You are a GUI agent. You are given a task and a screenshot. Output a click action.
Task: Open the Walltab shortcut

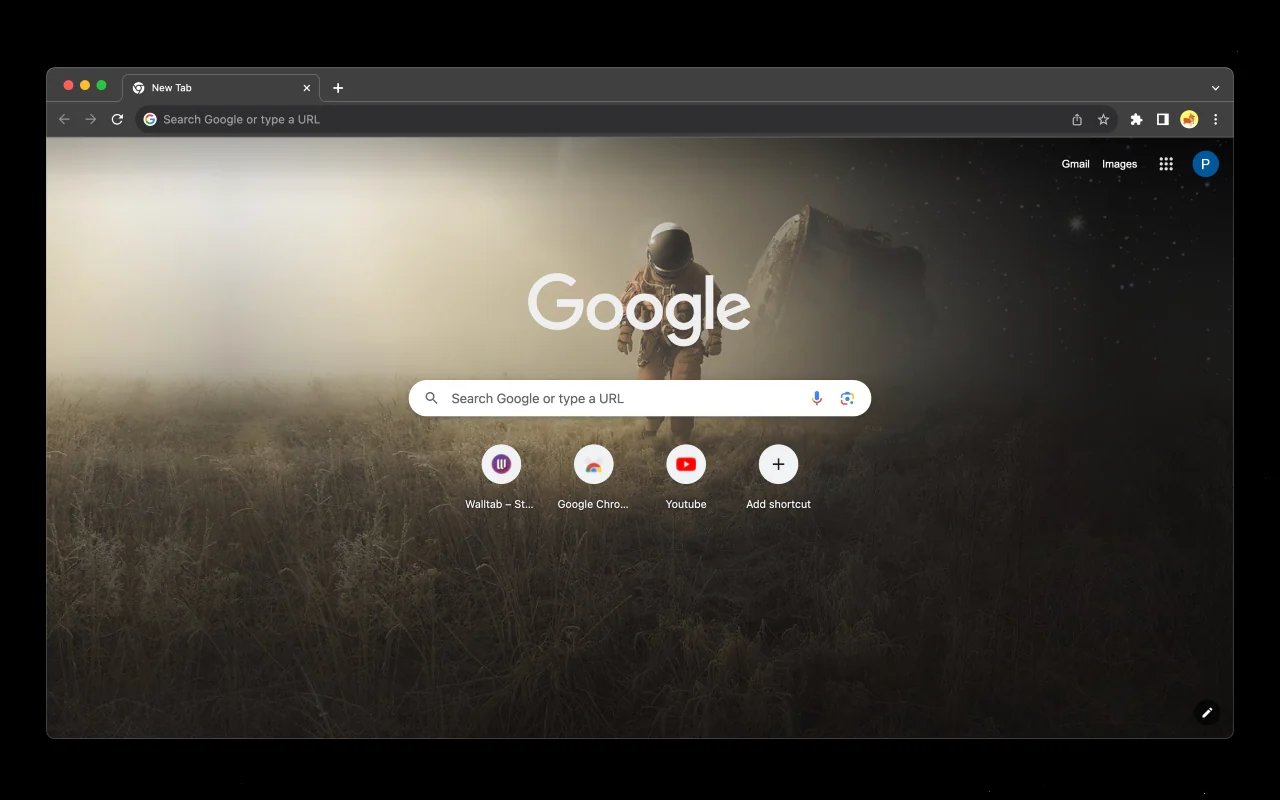click(500, 477)
